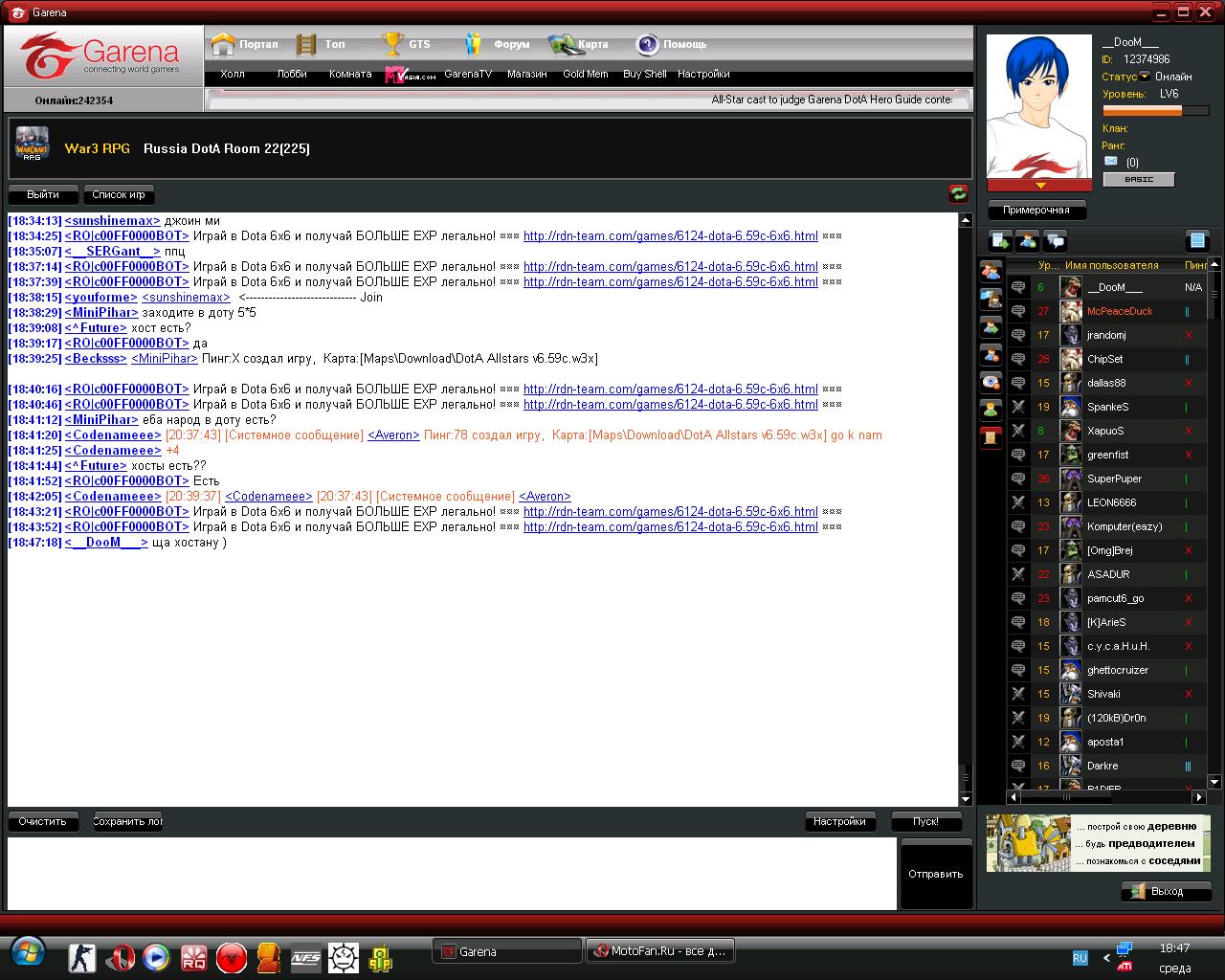Open the Настройки tab in top bar

(703, 74)
